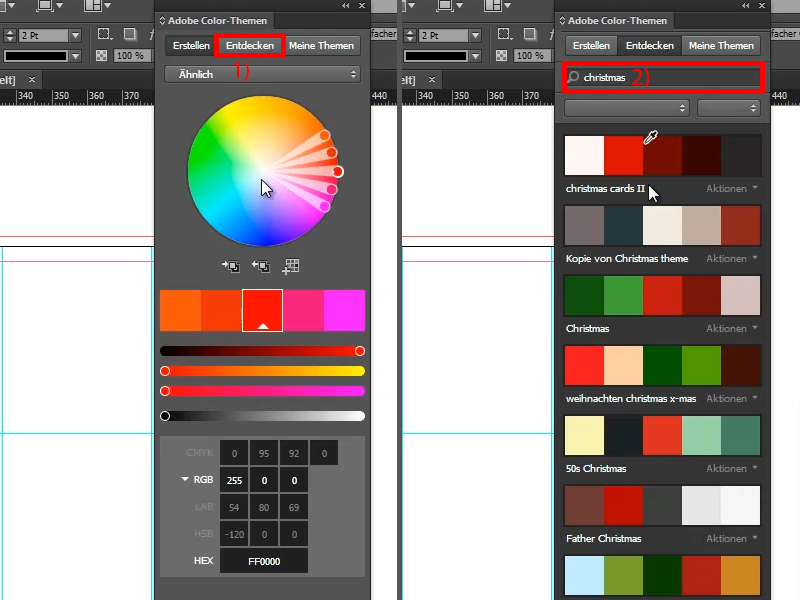This screenshot has height=600, width=800.
Task: Click the christmas search field
Action: pos(663,78)
